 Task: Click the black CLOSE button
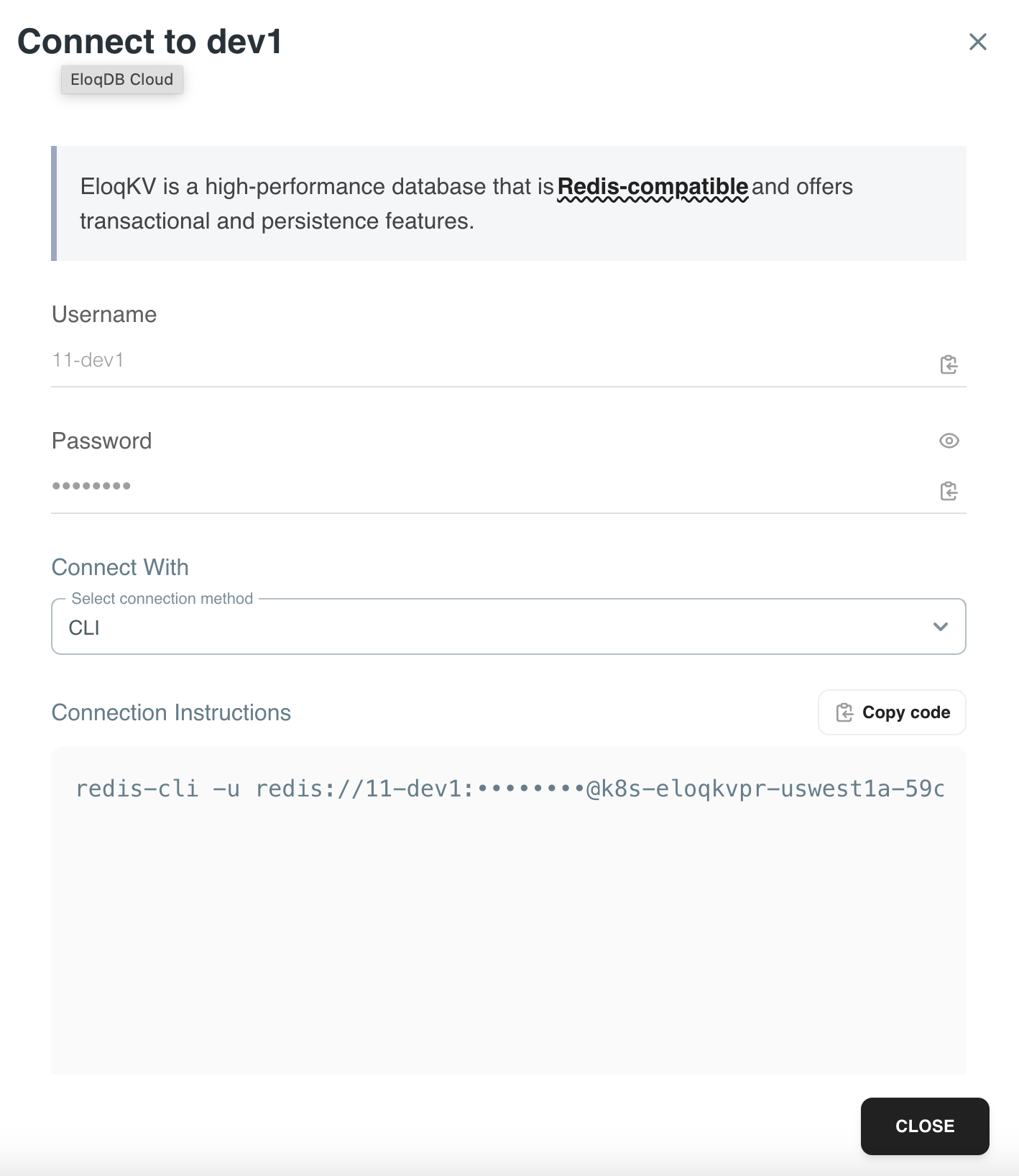[924, 1126]
